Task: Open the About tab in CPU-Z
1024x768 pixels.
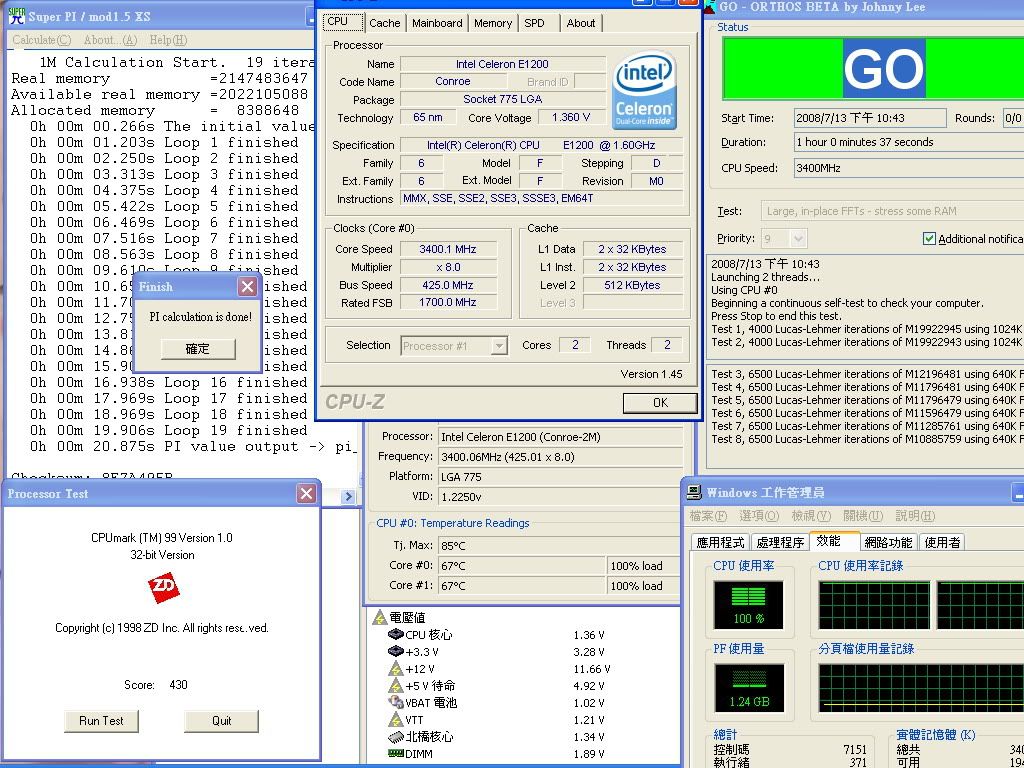Action: (581, 23)
